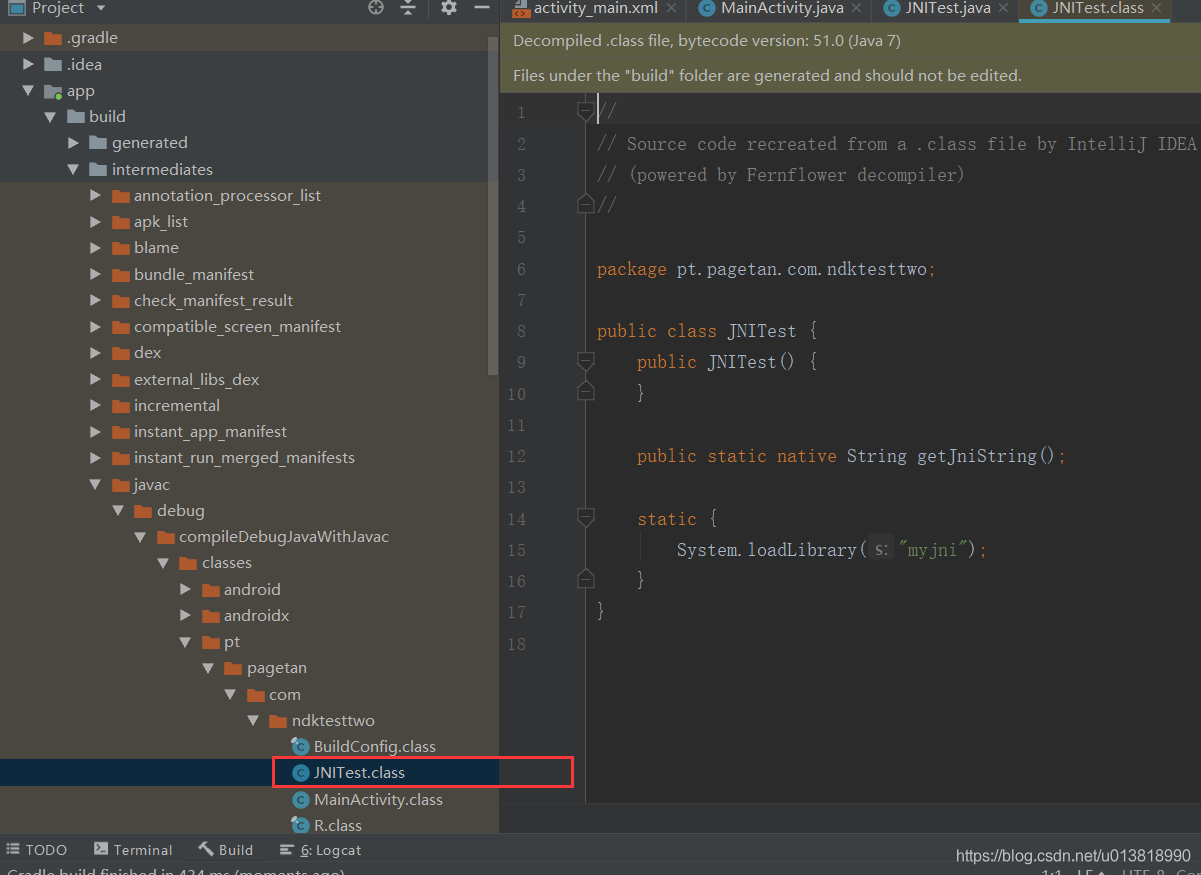Image resolution: width=1201 pixels, height=875 pixels.
Task: Click the locate/scroll from source target icon
Action: click(376, 8)
